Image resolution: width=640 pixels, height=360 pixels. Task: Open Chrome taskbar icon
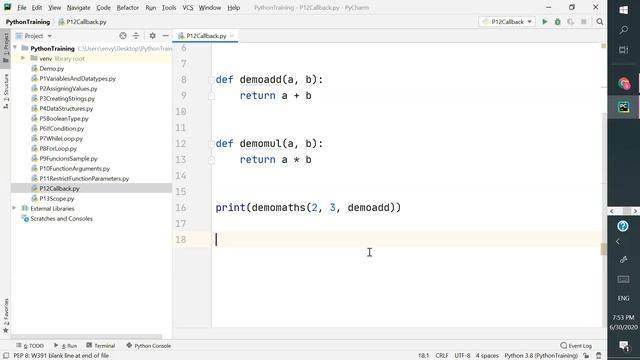(x=624, y=84)
